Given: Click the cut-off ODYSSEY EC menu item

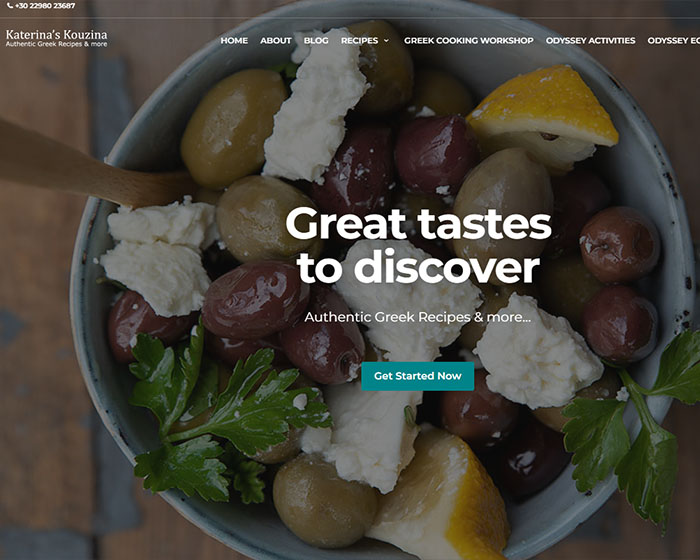Looking at the screenshot, I should click(x=674, y=41).
